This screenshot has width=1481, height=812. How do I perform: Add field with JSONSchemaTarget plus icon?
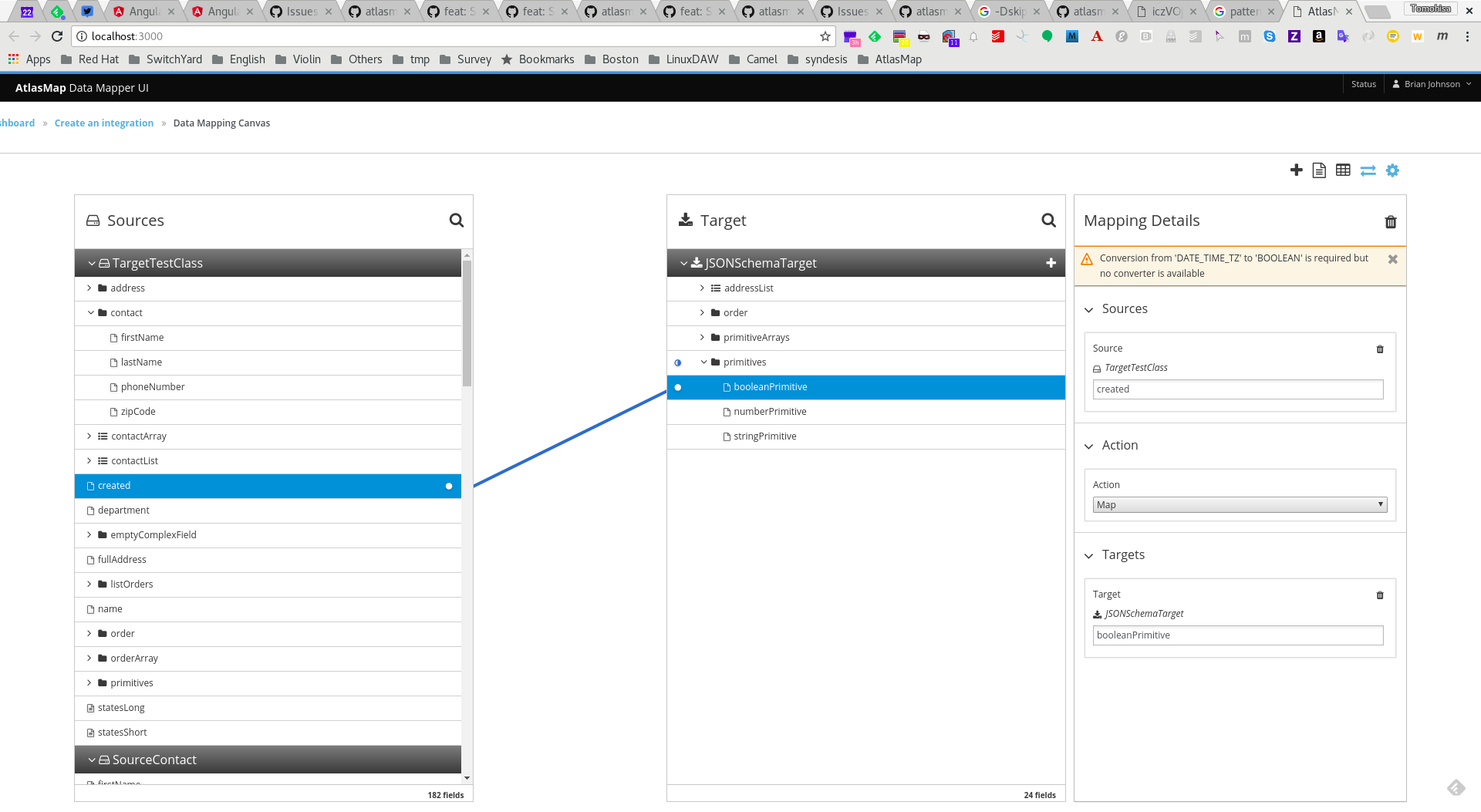click(x=1051, y=263)
